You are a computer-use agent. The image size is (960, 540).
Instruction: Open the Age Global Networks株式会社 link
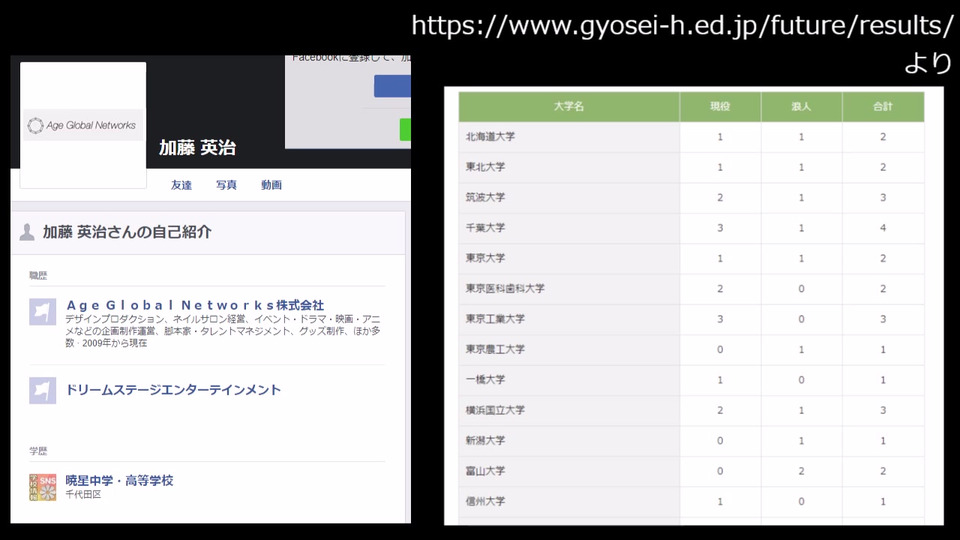point(195,305)
